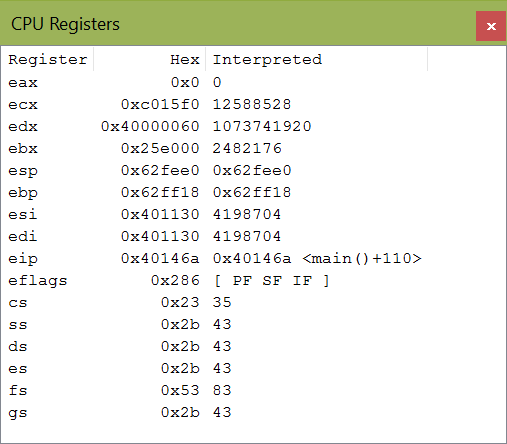
Task: Select the eflags register row
Action: (253, 280)
